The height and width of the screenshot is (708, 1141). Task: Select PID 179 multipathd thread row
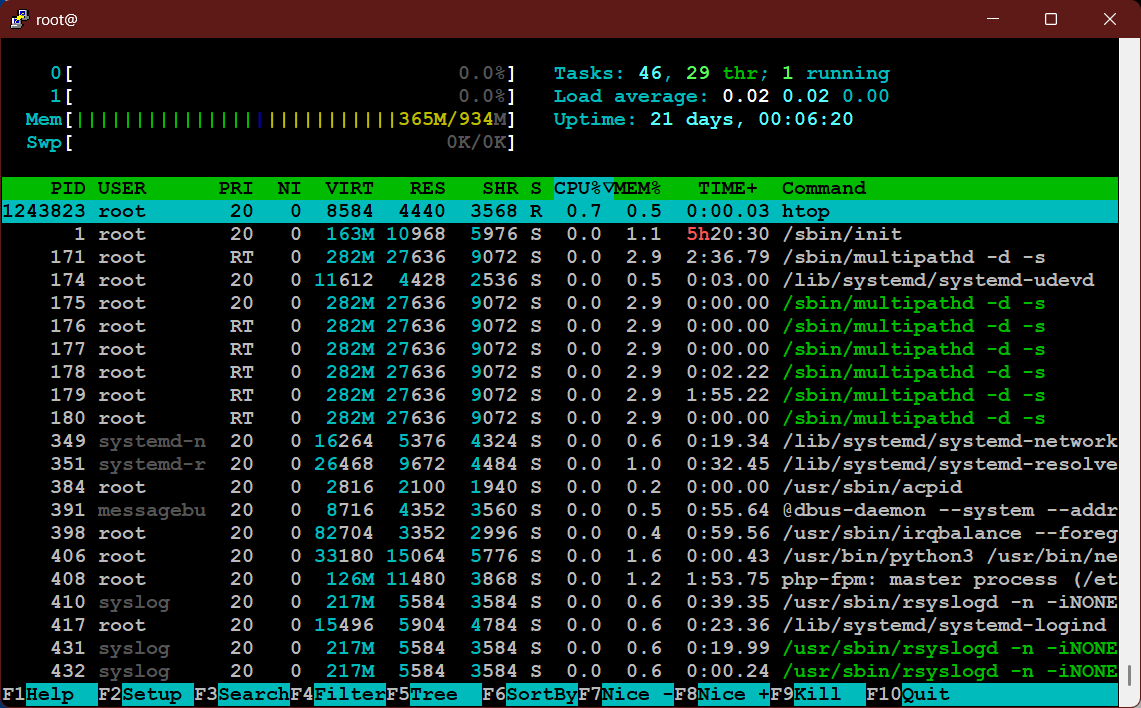point(560,395)
